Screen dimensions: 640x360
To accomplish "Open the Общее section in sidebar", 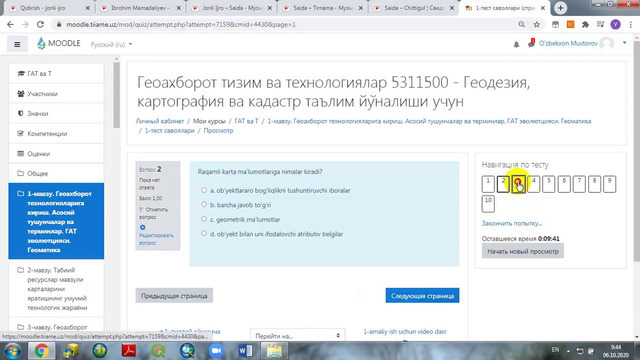I will pyautogui.click(x=56, y=173).
